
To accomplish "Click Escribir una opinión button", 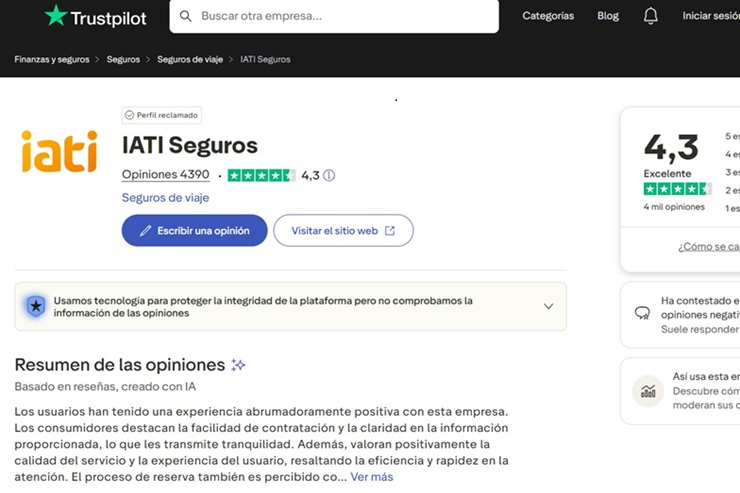I will click(x=194, y=231).
